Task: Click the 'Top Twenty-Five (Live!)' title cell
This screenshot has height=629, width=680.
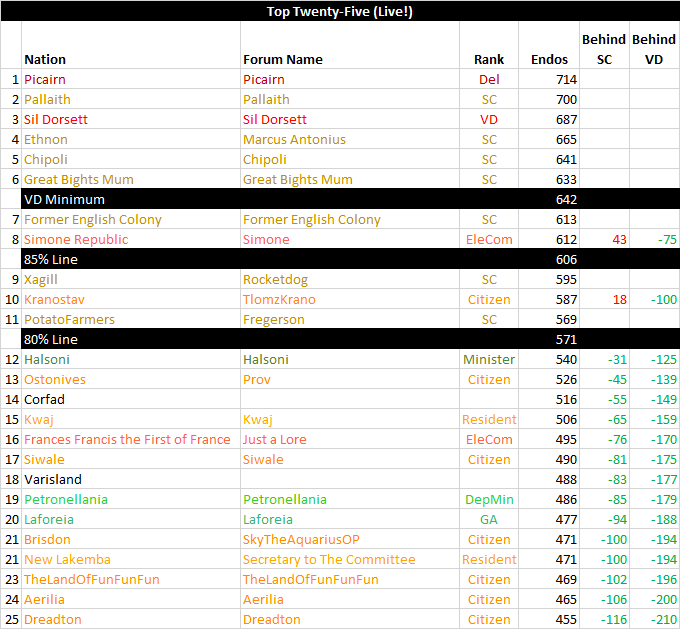Action: coord(340,11)
